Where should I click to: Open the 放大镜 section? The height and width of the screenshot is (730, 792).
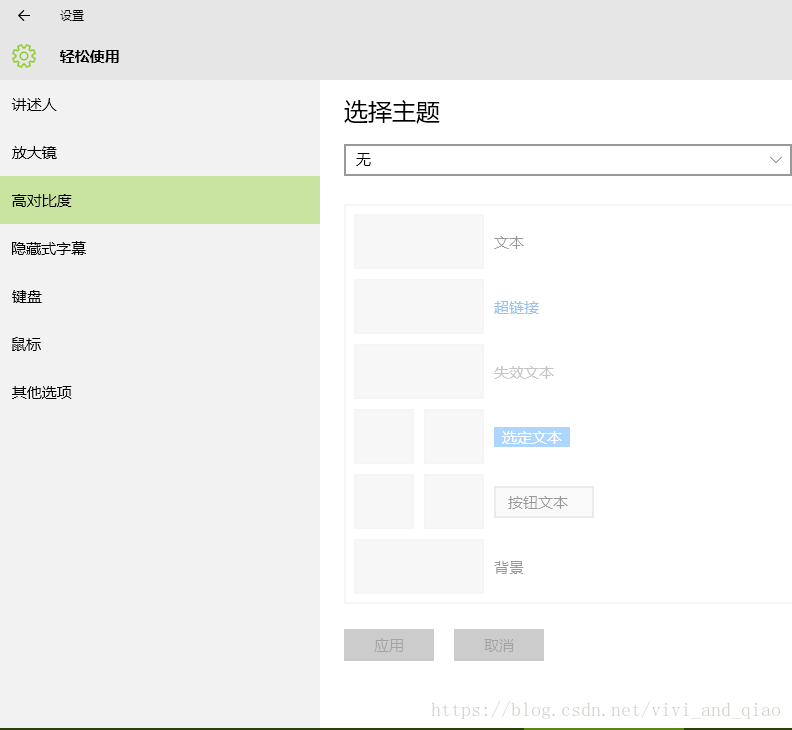pyautogui.click(x=160, y=153)
